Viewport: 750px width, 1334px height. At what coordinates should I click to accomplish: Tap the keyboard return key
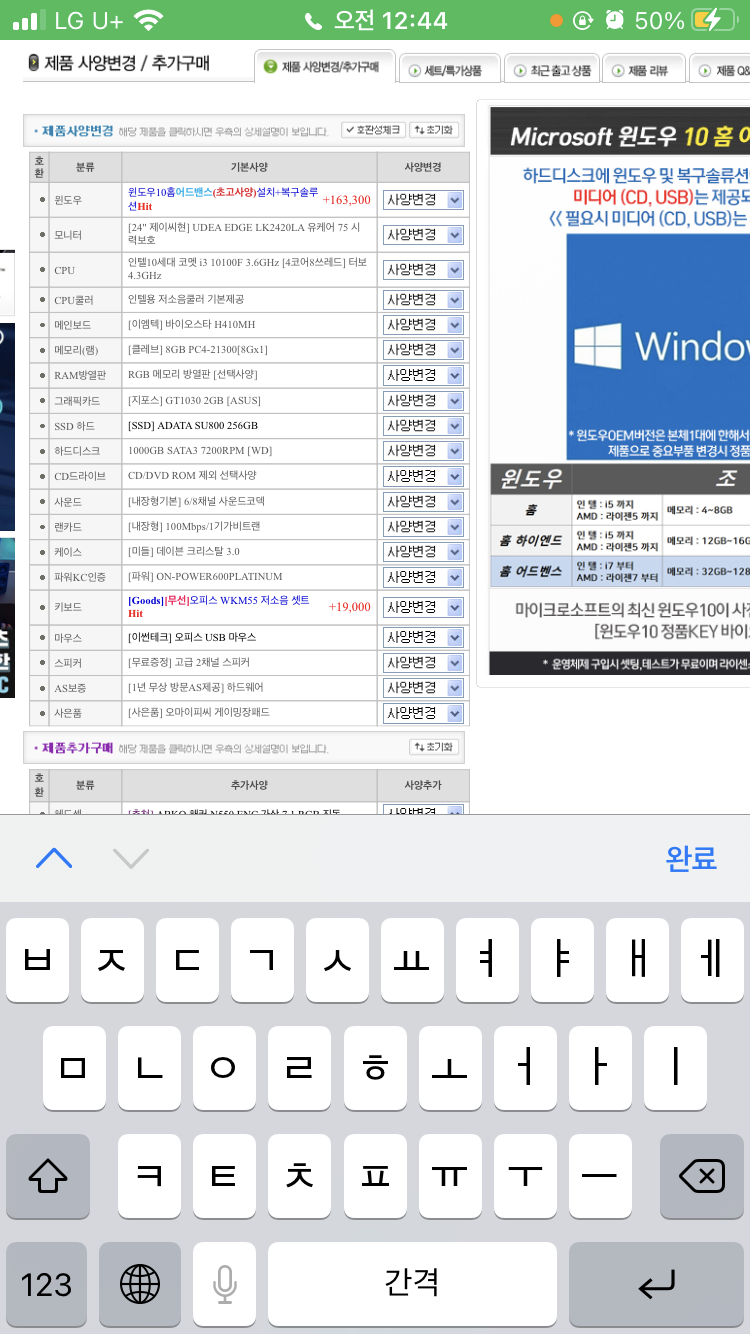656,1283
